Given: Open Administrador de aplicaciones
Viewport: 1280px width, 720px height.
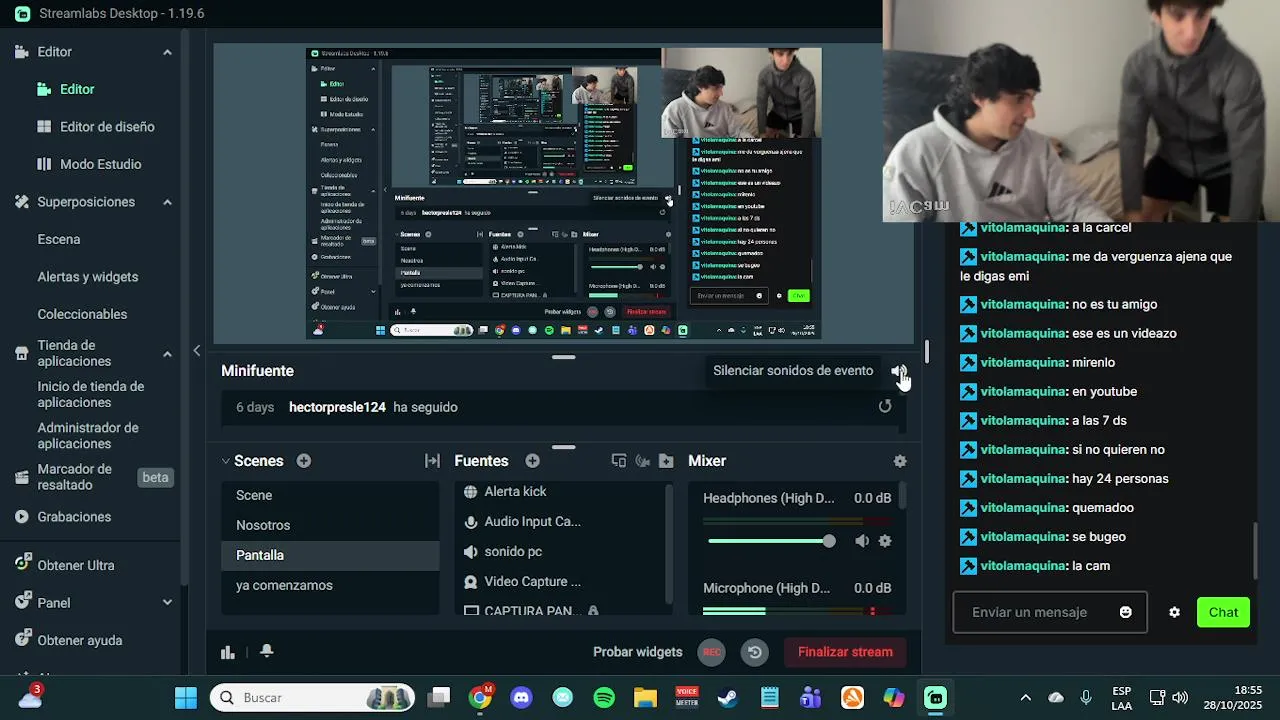Looking at the screenshot, I should point(88,435).
